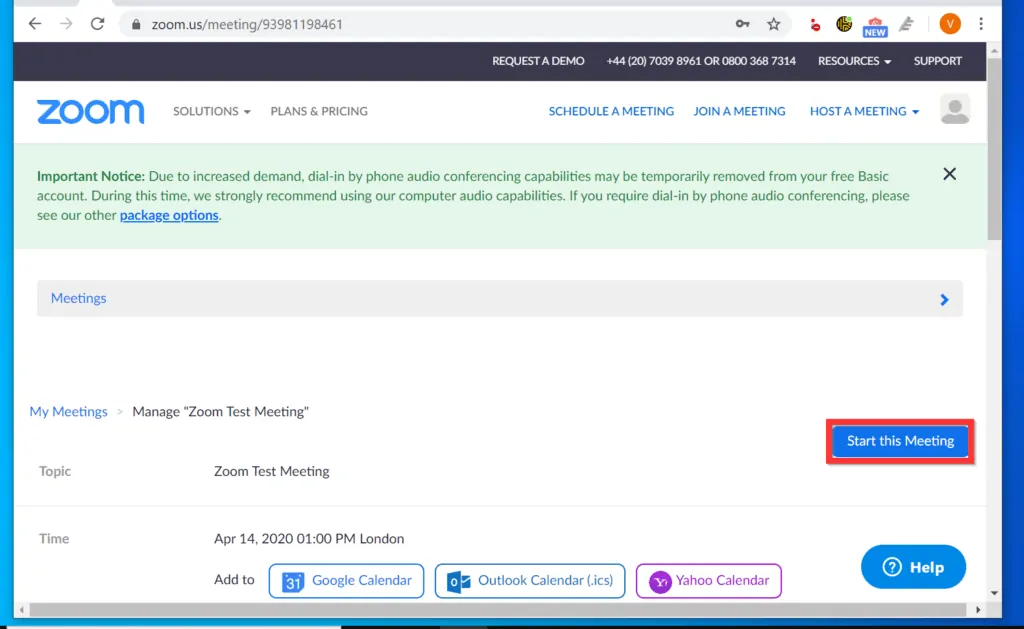Open saved password key icon
The height and width of the screenshot is (629, 1024).
tap(743, 24)
